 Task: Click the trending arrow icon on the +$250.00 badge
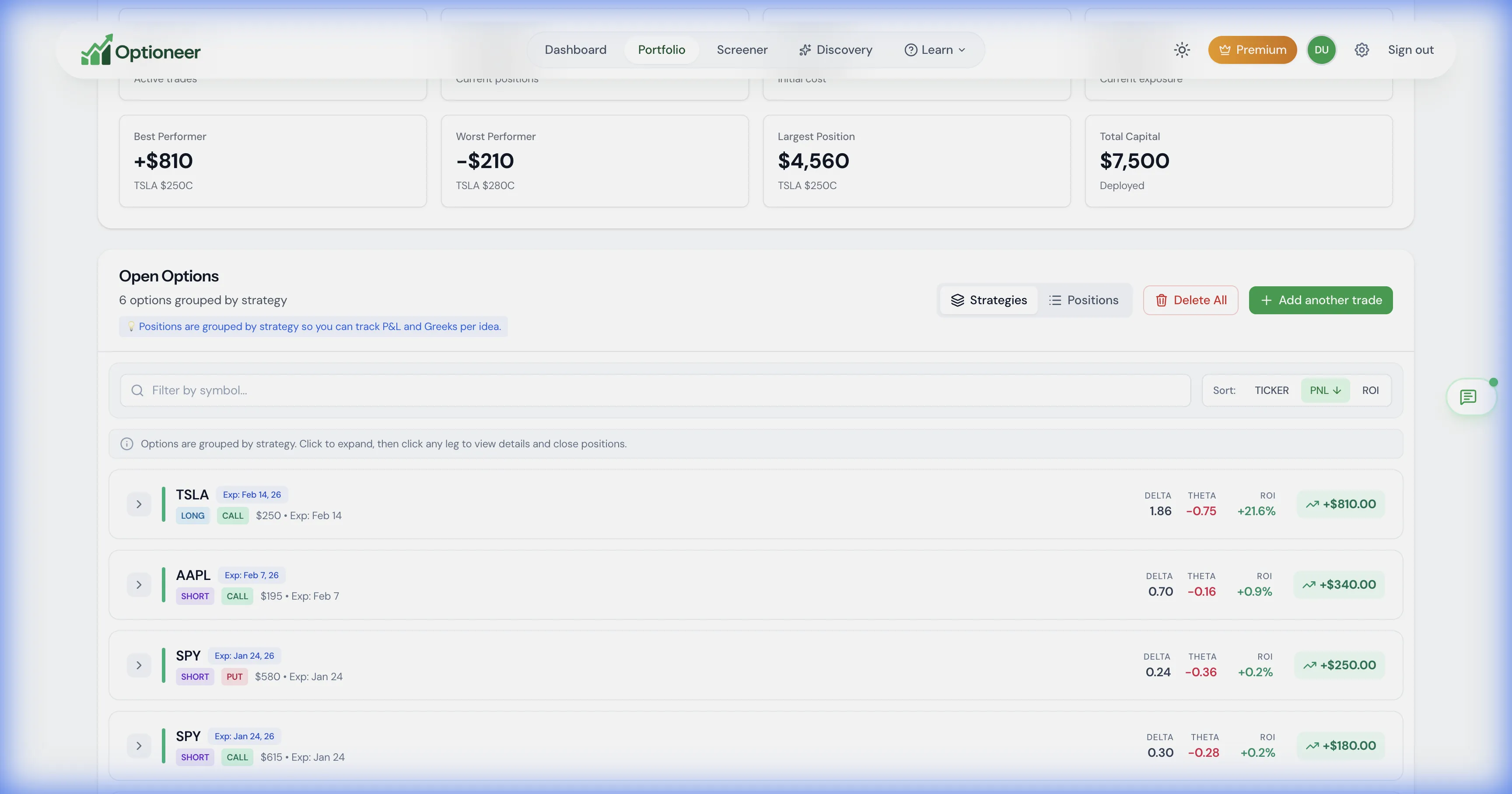[x=1309, y=665]
